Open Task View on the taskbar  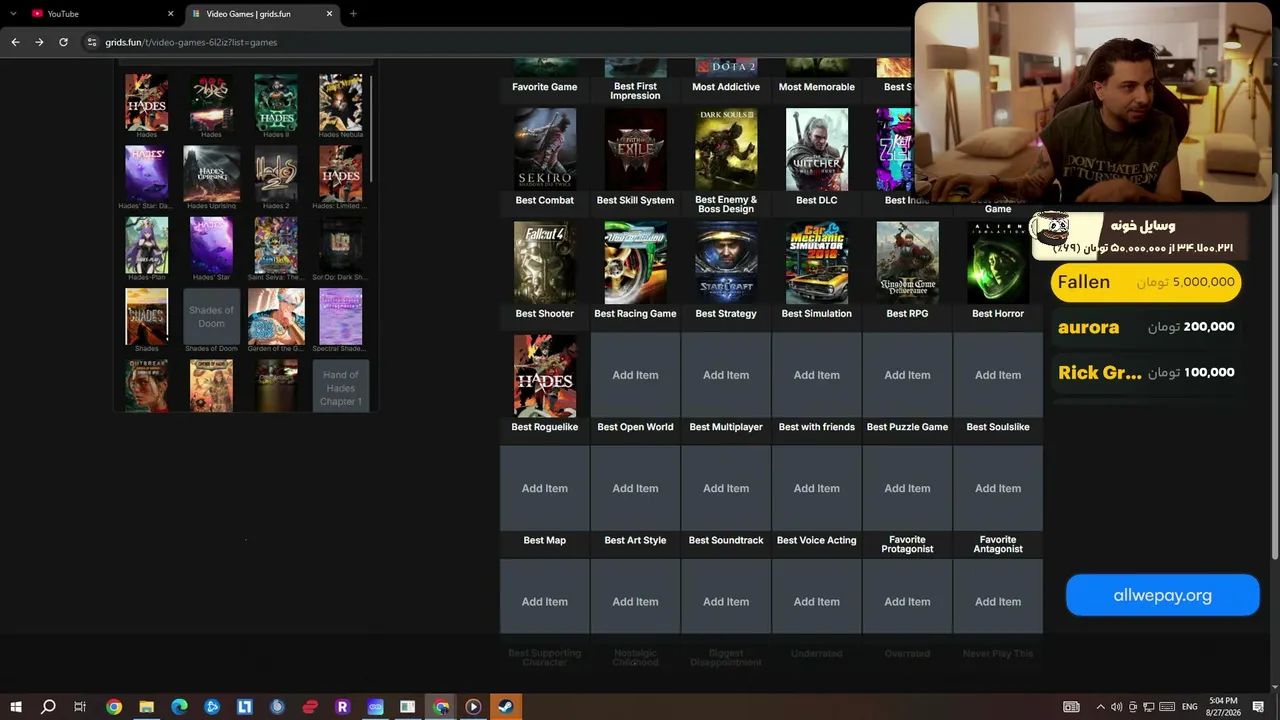coord(80,707)
